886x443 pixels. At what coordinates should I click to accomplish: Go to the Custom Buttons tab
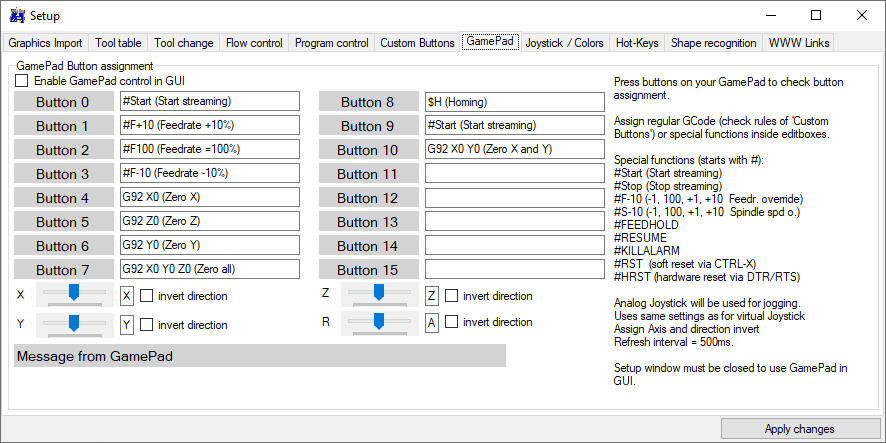[x=417, y=43]
